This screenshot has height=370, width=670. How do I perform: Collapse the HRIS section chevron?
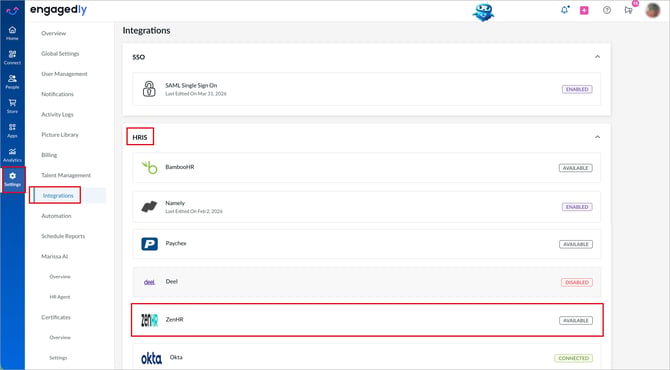point(597,137)
